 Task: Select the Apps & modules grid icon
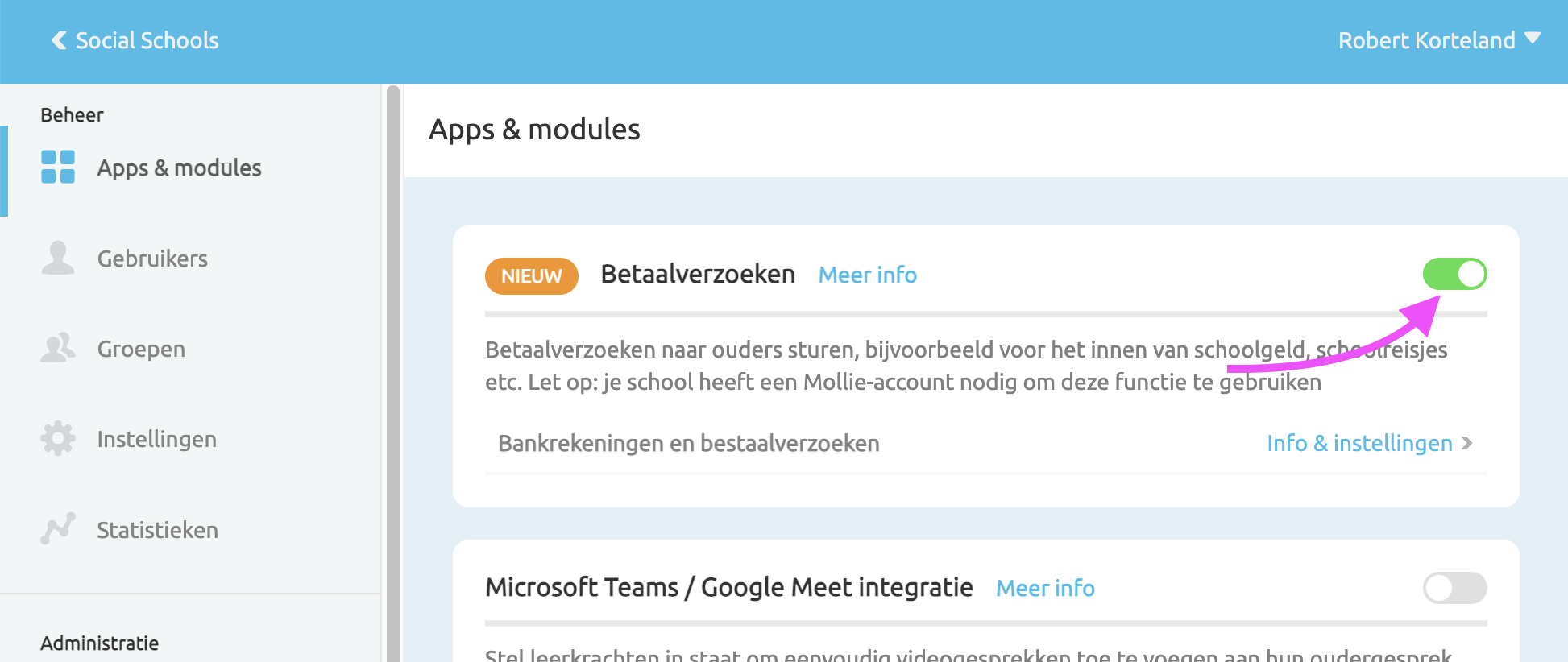click(56, 168)
